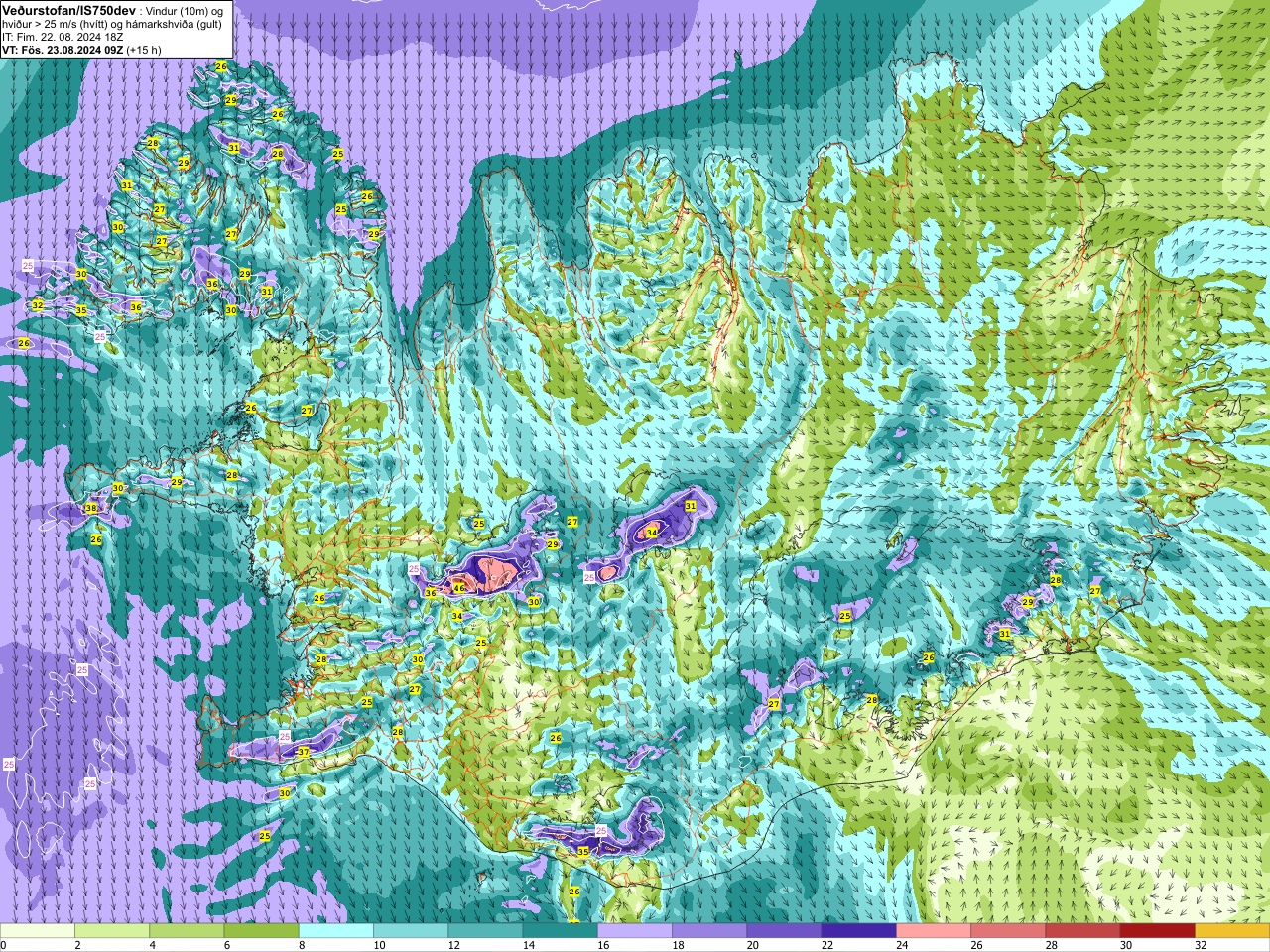The image size is (1270, 952).
Task: Pick the pale yellow 0–2 legend swatch
Action: click(38, 931)
